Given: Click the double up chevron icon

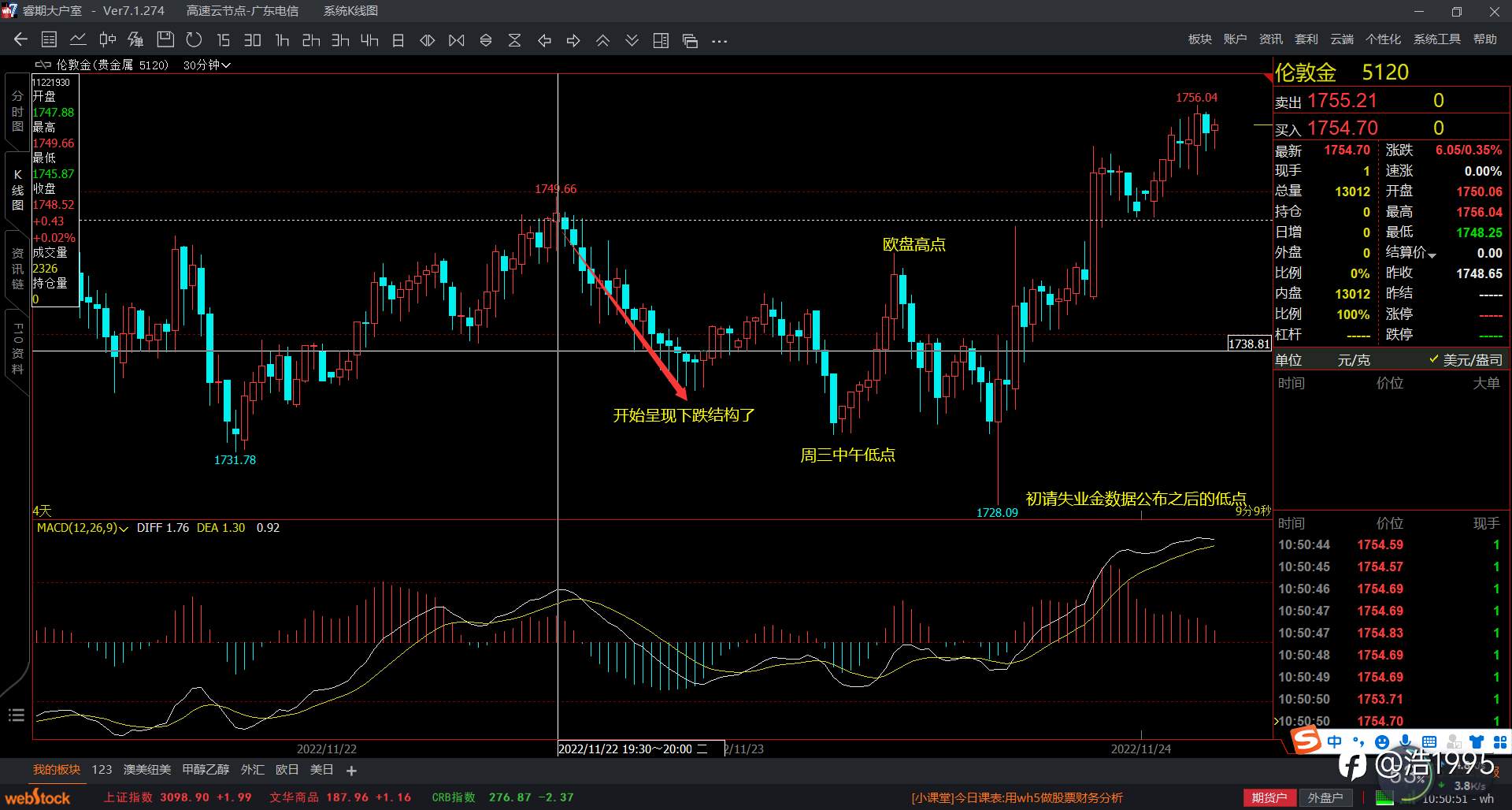Looking at the screenshot, I should (x=602, y=40).
